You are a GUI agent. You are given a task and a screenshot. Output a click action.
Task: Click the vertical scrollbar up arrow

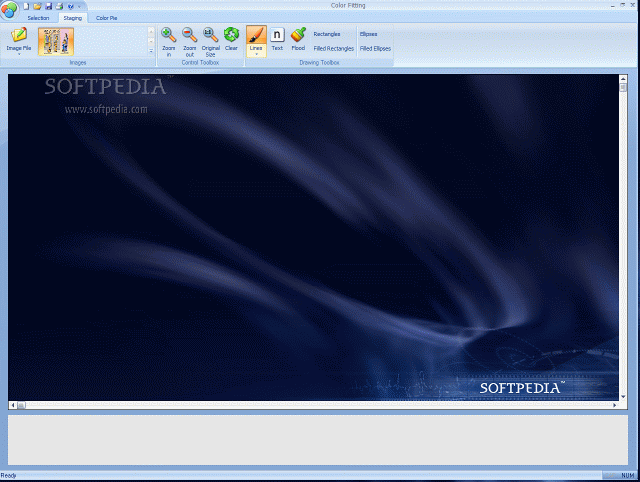click(x=623, y=79)
